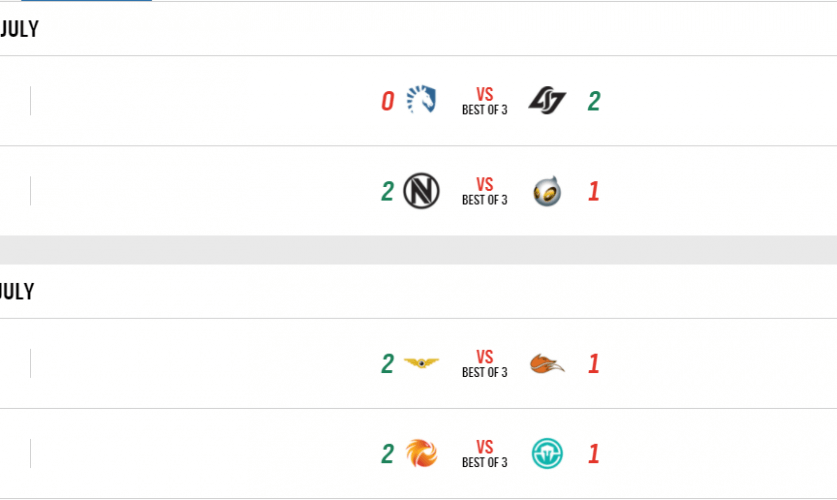
Task: View VS Best of 3 for Phoenix1 match
Action: tap(484, 455)
